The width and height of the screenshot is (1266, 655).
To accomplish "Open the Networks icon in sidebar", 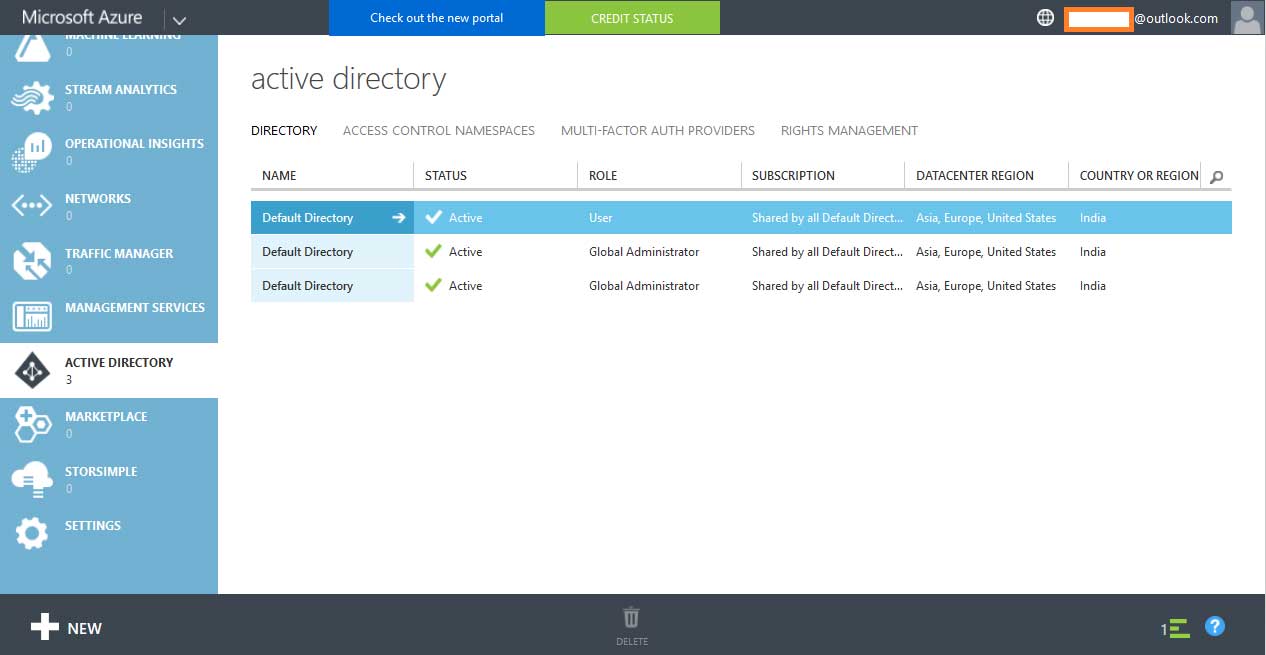I will (31, 207).
